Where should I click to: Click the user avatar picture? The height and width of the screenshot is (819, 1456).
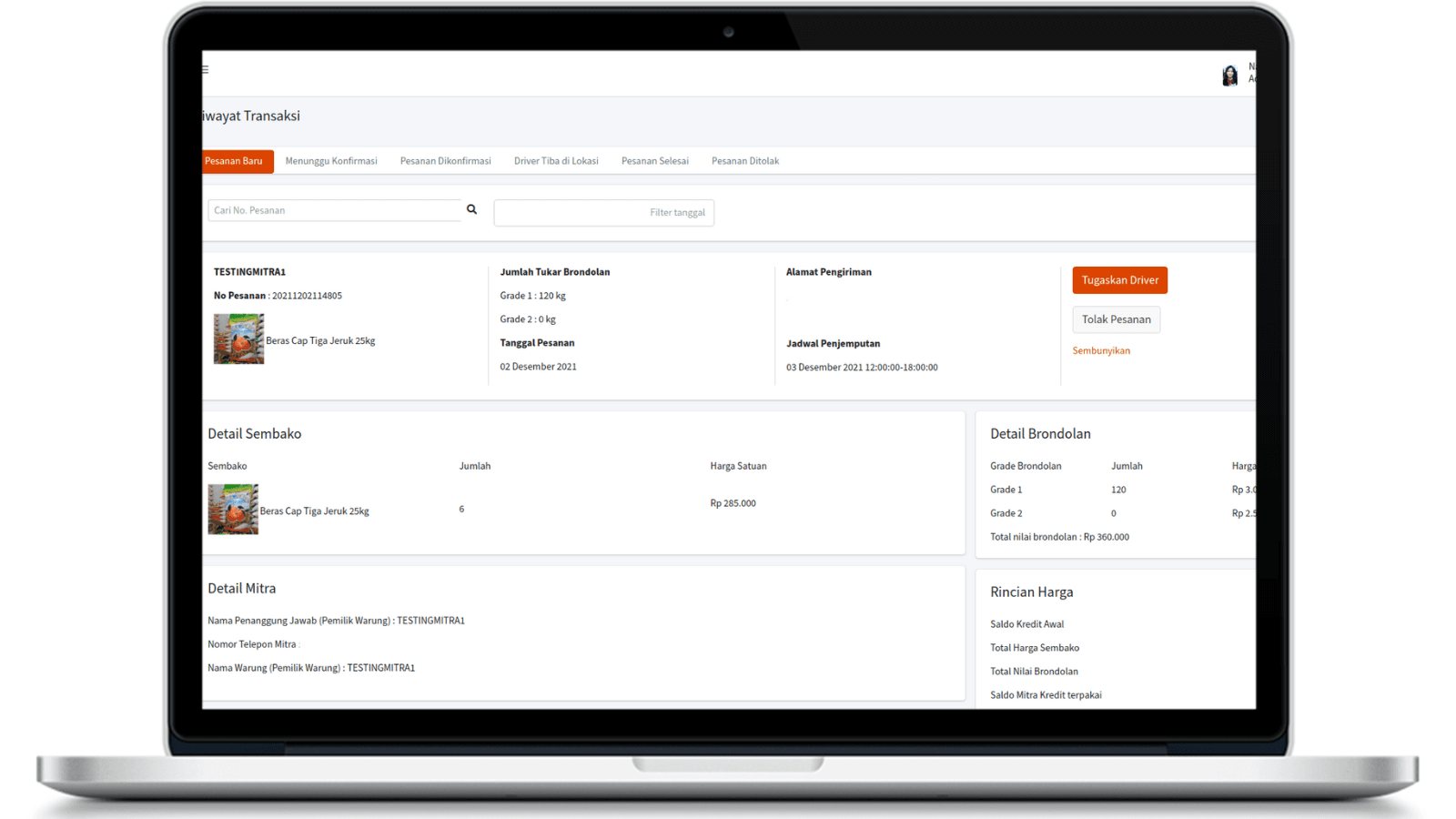[1229, 76]
